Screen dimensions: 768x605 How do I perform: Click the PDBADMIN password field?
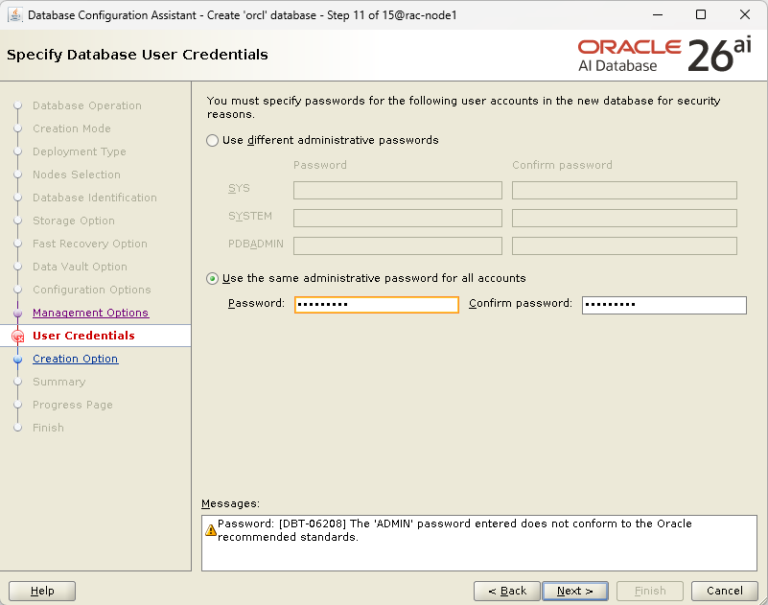(398, 246)
